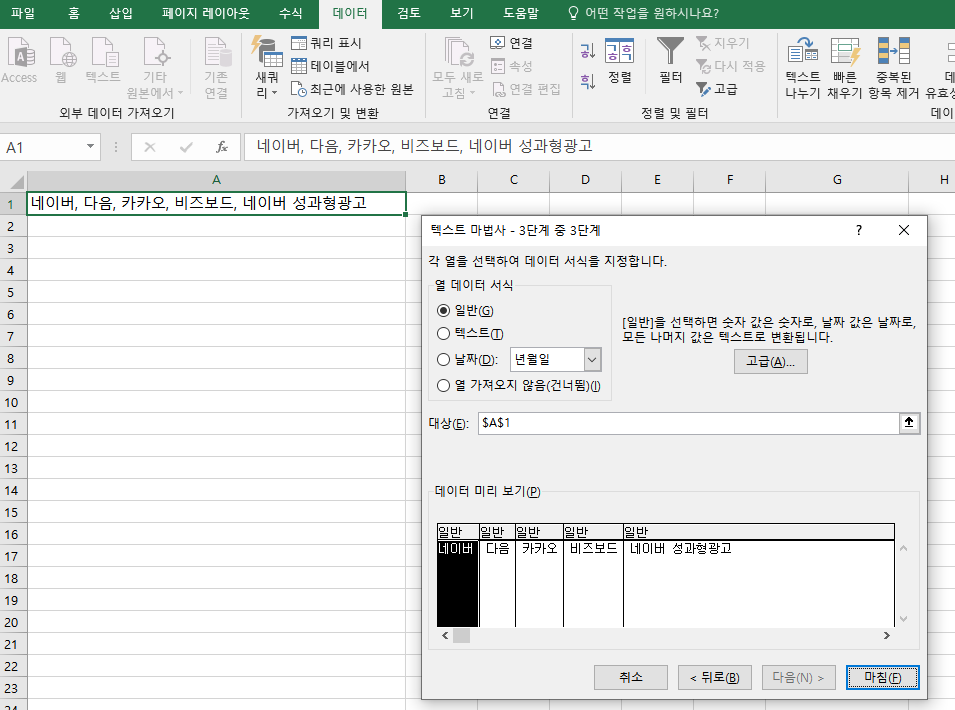Viewport: 955px width, 710px height.
Task: Switch to 페이지 레이아웃 tab
Action: 206,13
